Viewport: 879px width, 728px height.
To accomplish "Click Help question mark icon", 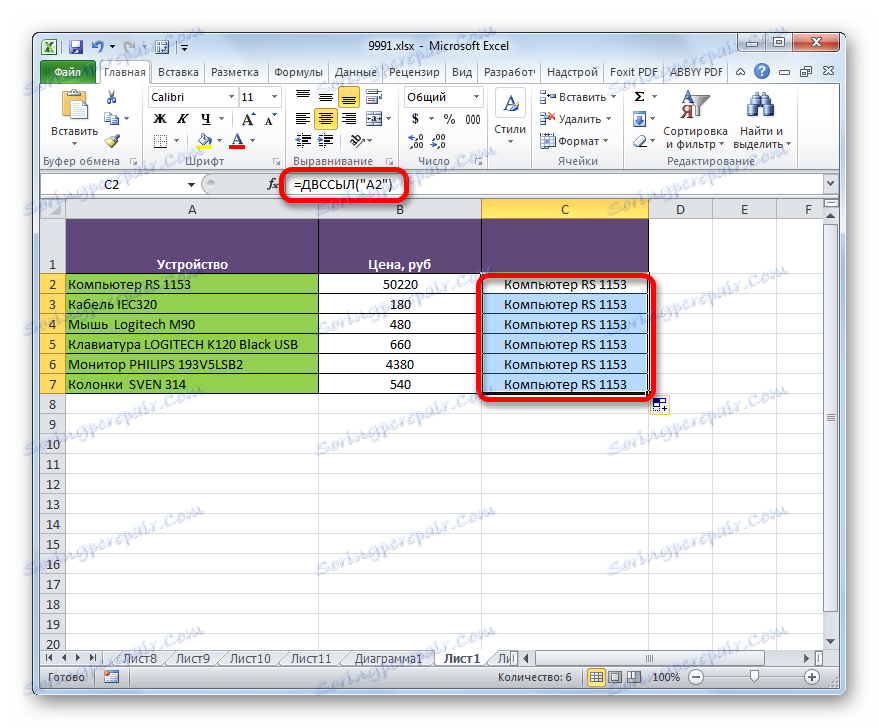I will (x=762, y=71).
